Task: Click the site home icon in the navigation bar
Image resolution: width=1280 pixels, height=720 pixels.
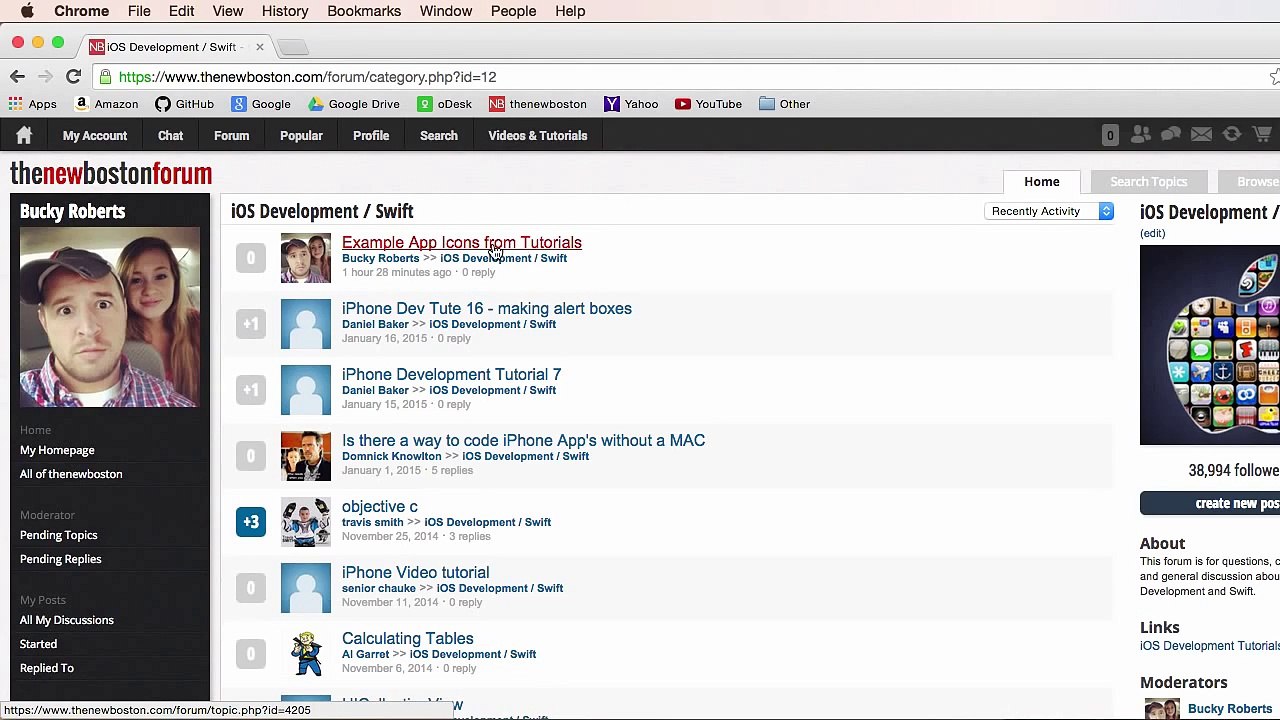Action: point(24,135)
